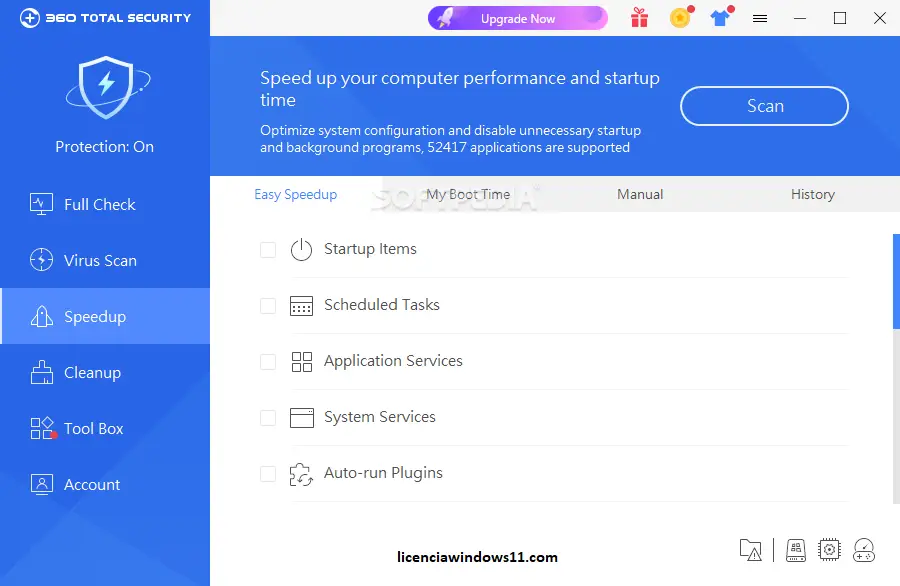900x586 pixels.
Task: Click the vertical scrollbar thumb
Action: coord(897,281)
